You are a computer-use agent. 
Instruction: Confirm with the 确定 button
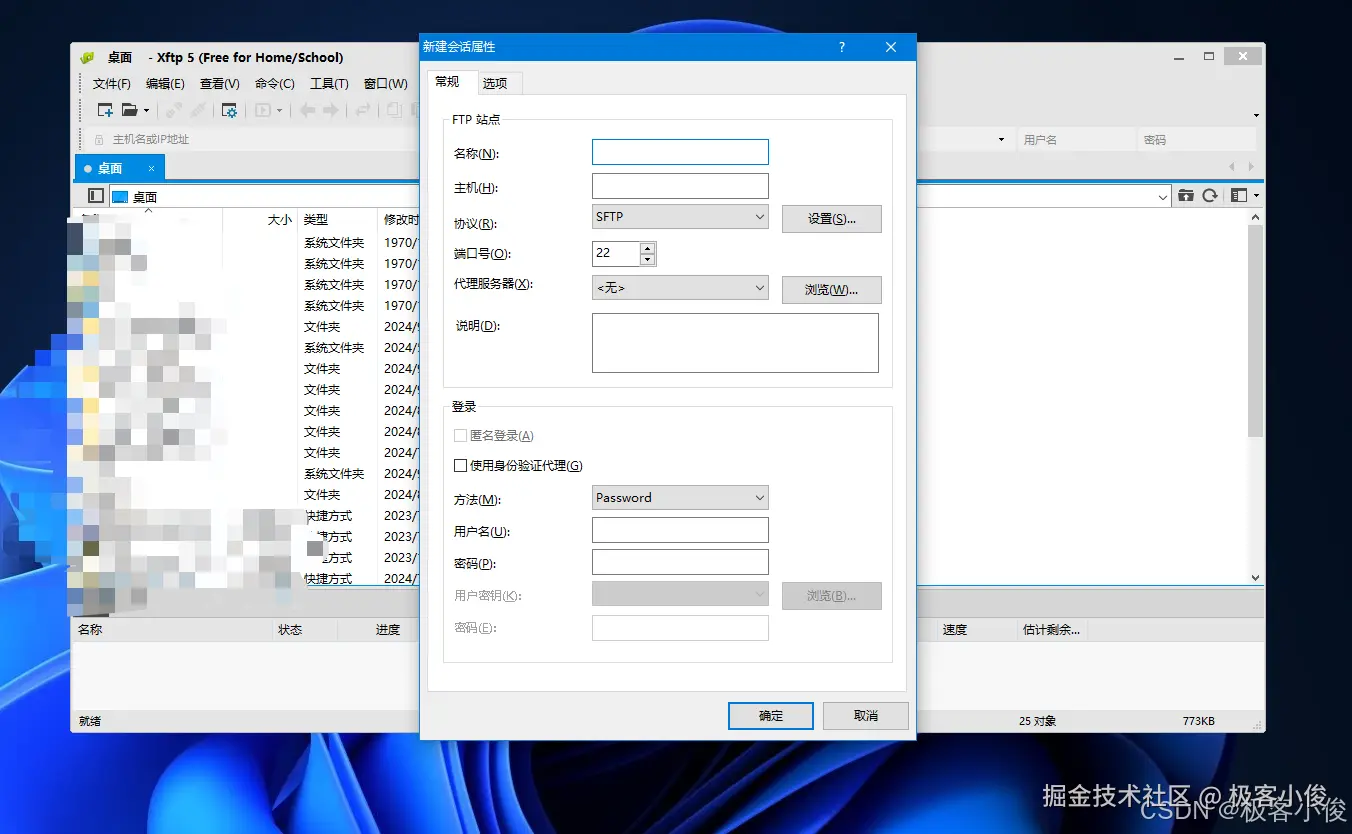tap(771, 716)
